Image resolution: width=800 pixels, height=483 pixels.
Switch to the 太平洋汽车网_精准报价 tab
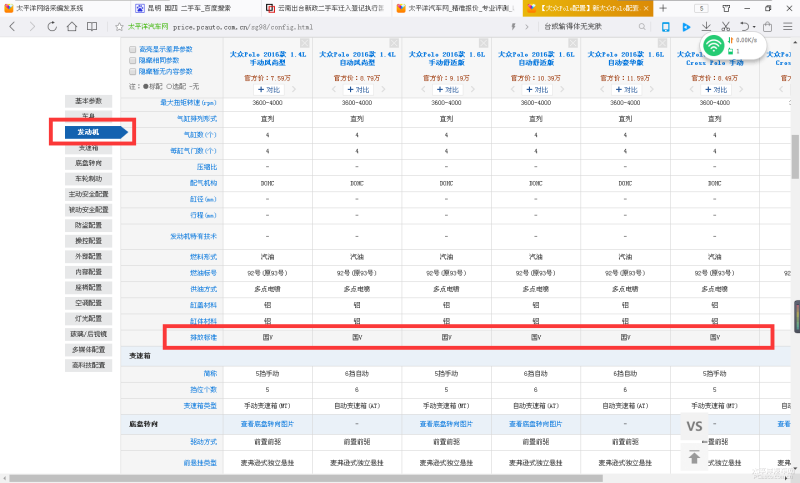pos(457,8)
